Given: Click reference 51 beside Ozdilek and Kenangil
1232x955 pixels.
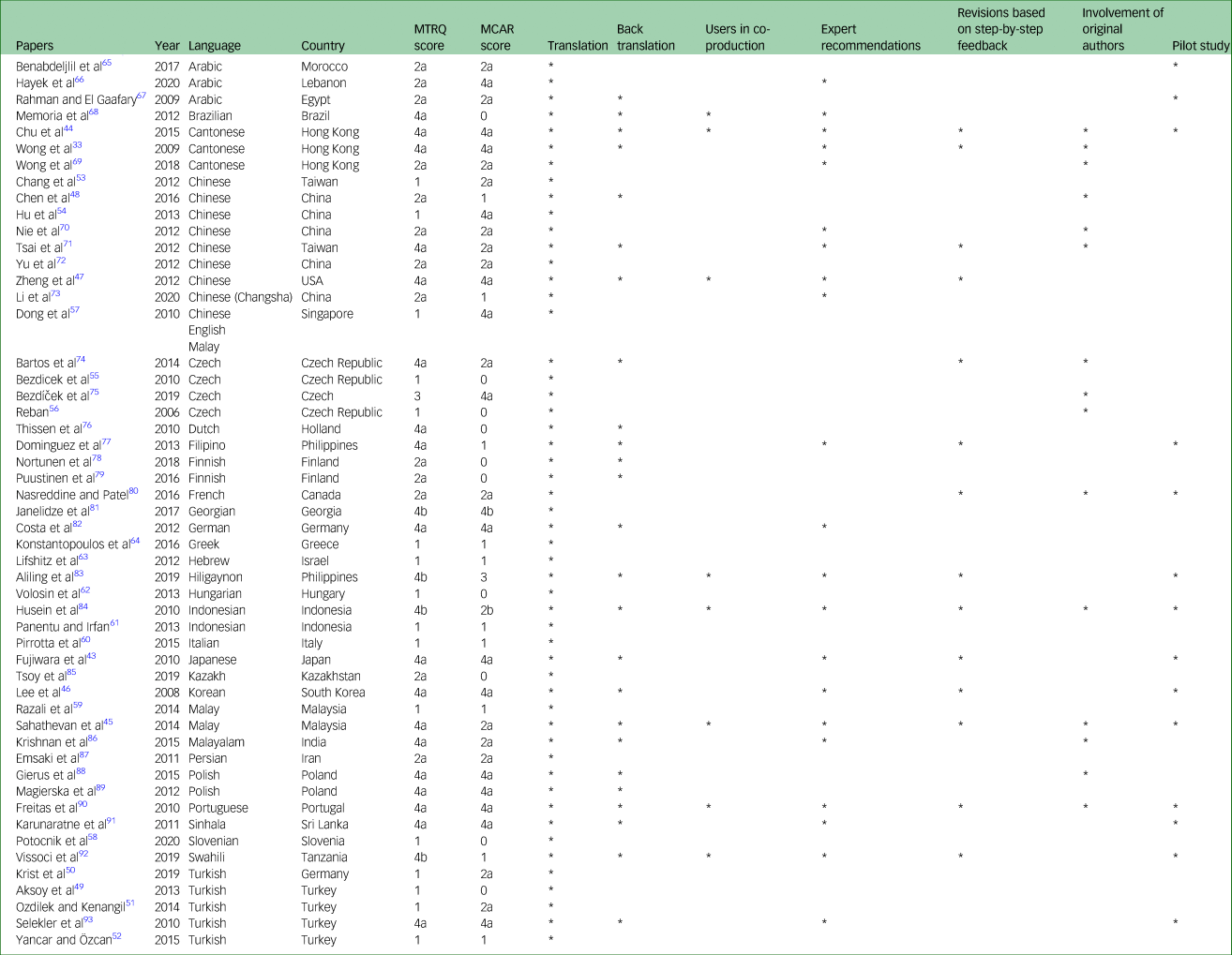Looking at the screenshot, I should tap(130, 903).
